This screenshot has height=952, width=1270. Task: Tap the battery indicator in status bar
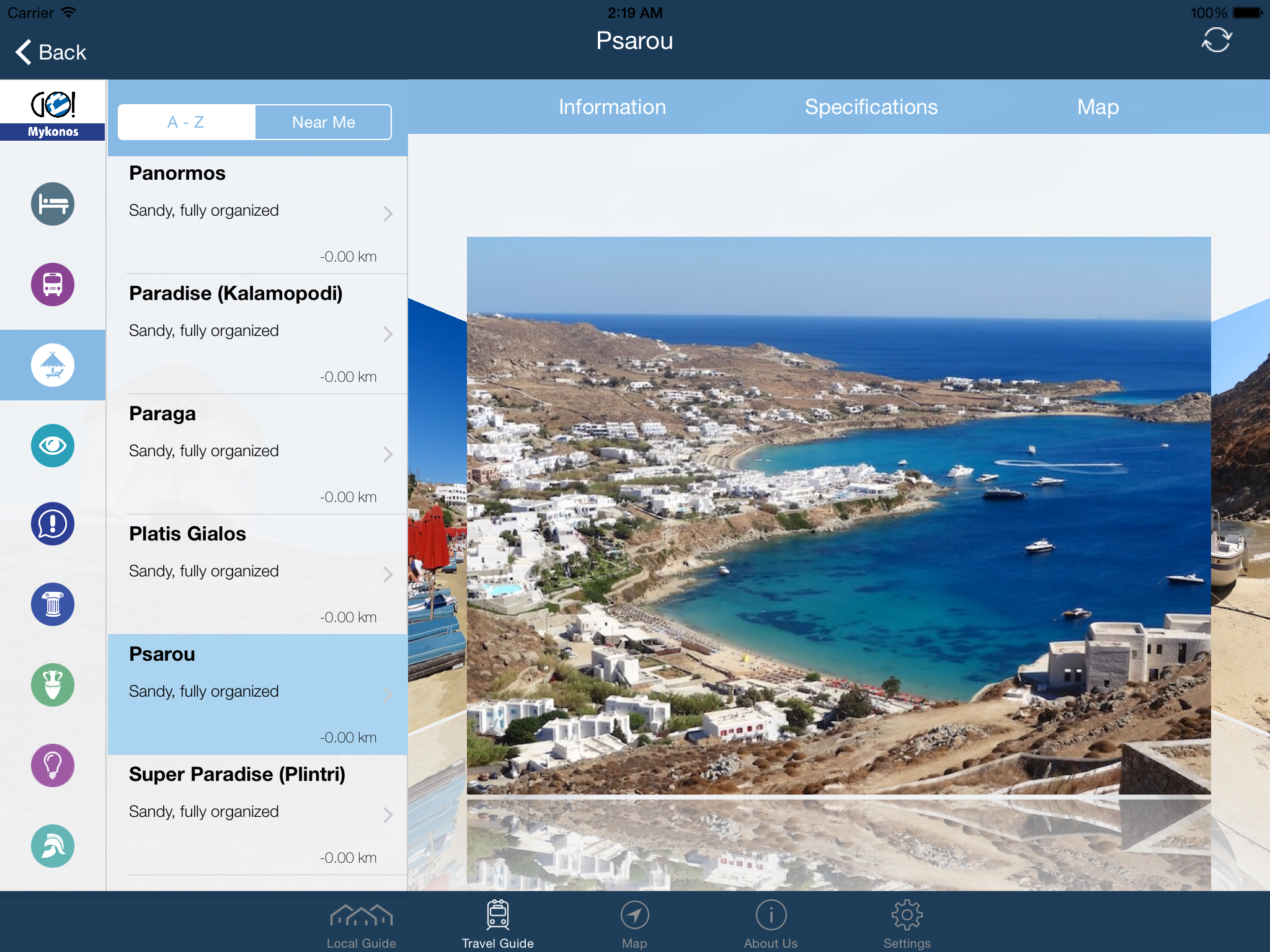(x=1247, y=12)
